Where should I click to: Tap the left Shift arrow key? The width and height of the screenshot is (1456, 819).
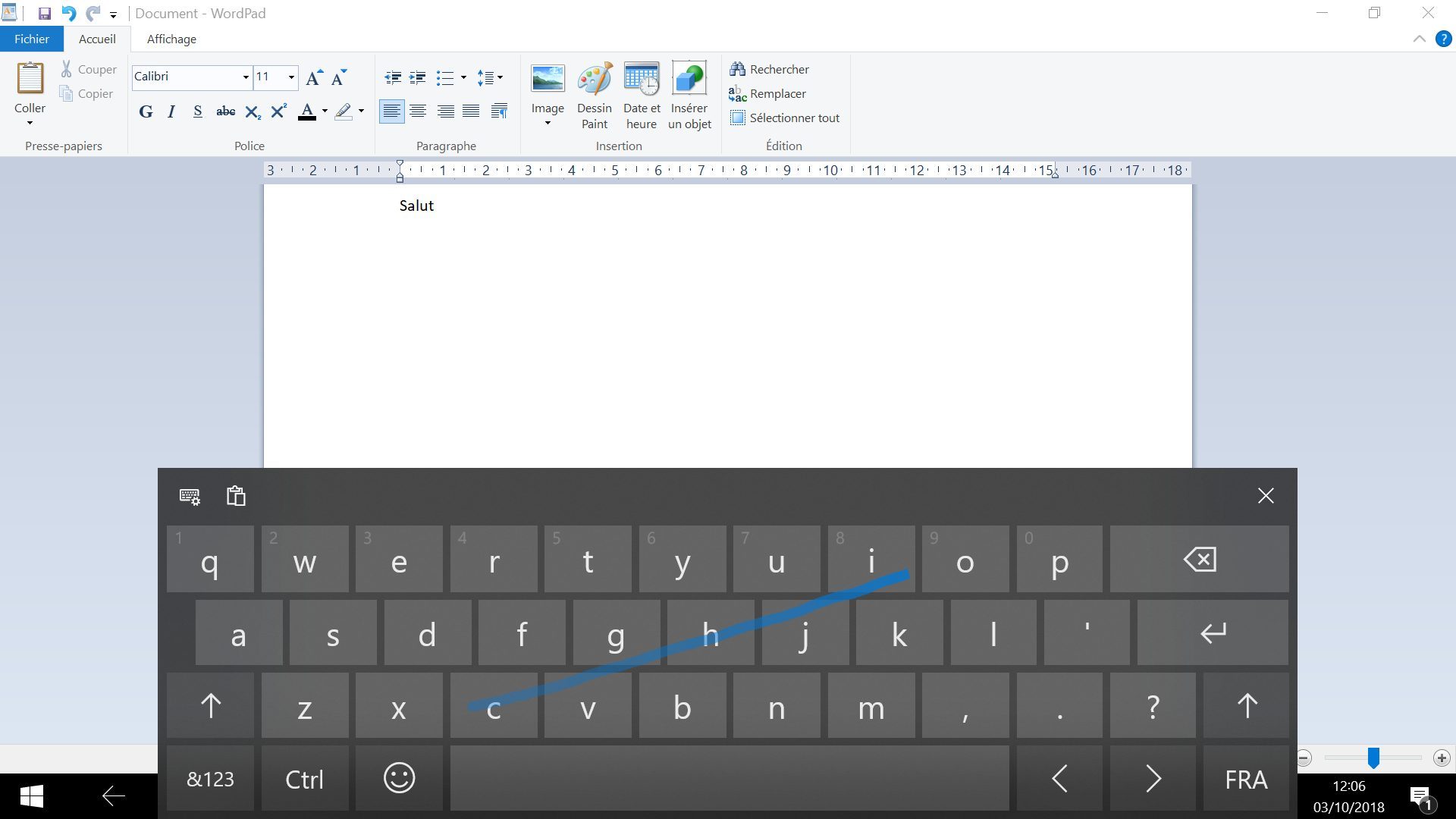[x=211, y=705]
